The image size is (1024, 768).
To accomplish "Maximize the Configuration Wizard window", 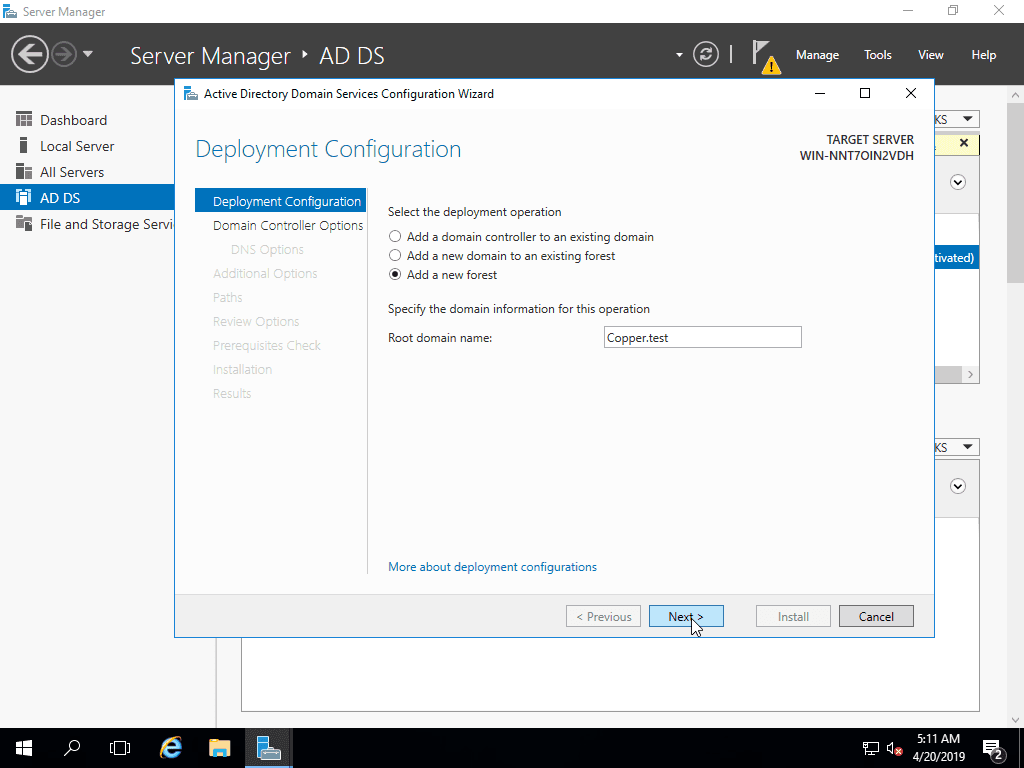I will point(865,93).
